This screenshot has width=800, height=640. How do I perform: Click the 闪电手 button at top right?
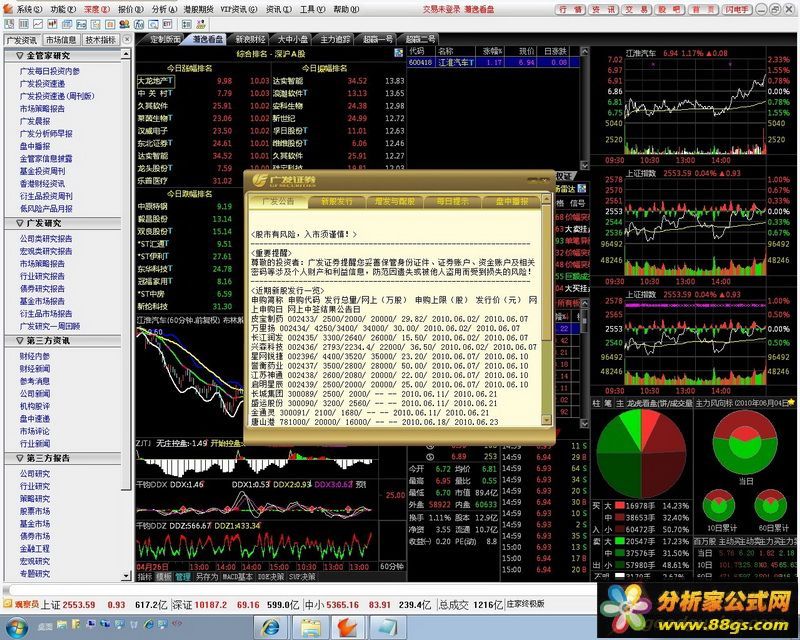737,9
